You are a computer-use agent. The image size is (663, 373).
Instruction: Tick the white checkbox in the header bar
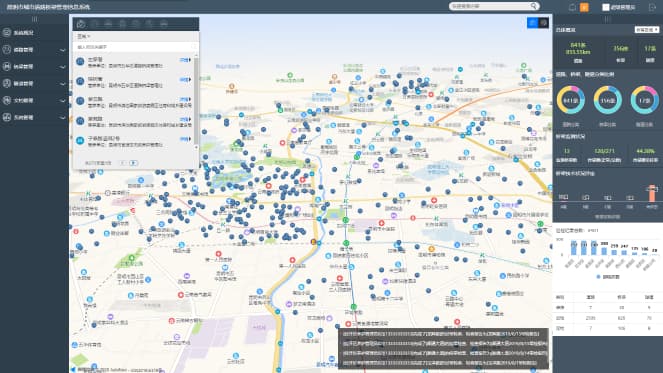pos(605,7)
